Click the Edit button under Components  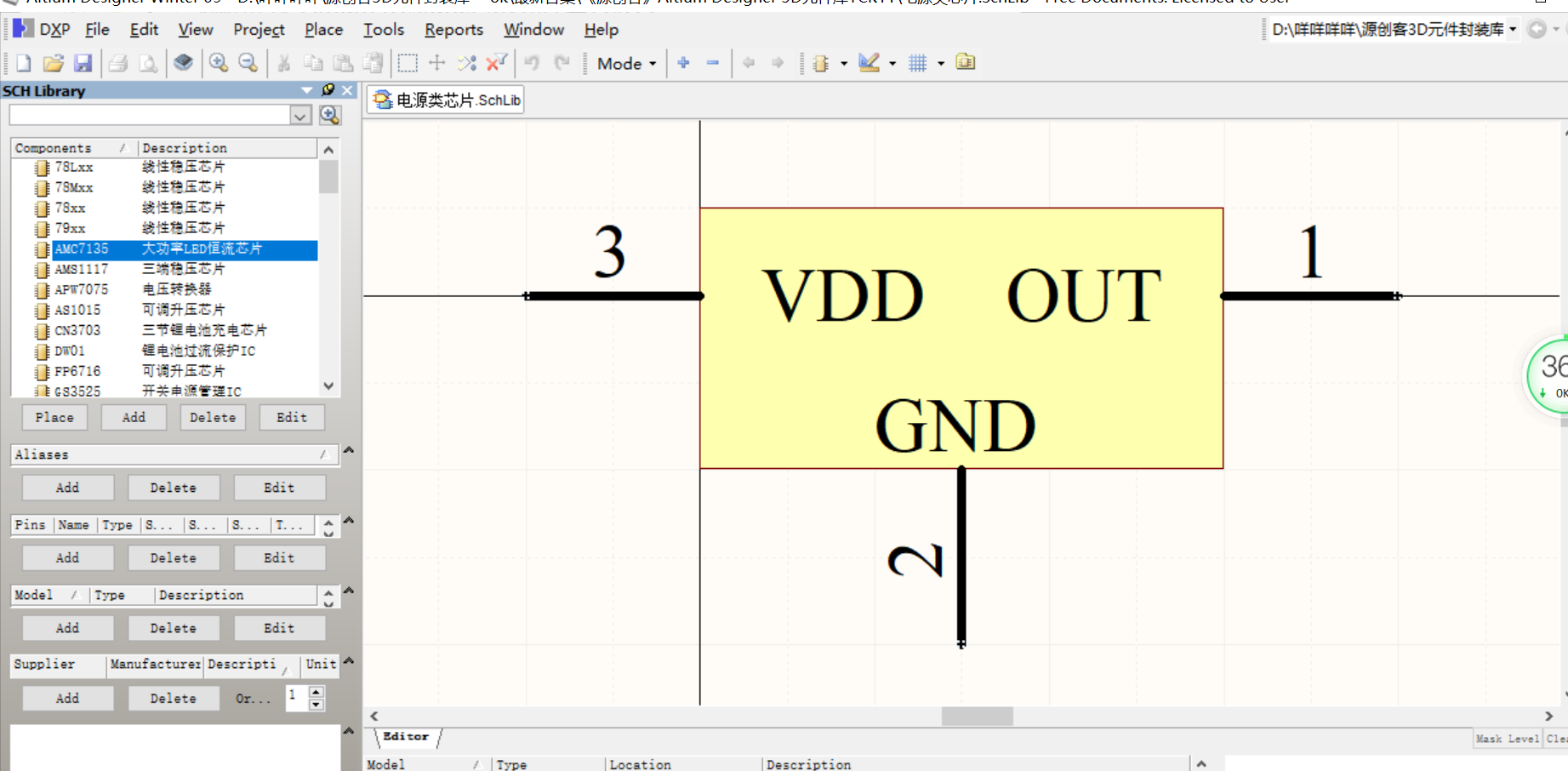tap(292, 418)
